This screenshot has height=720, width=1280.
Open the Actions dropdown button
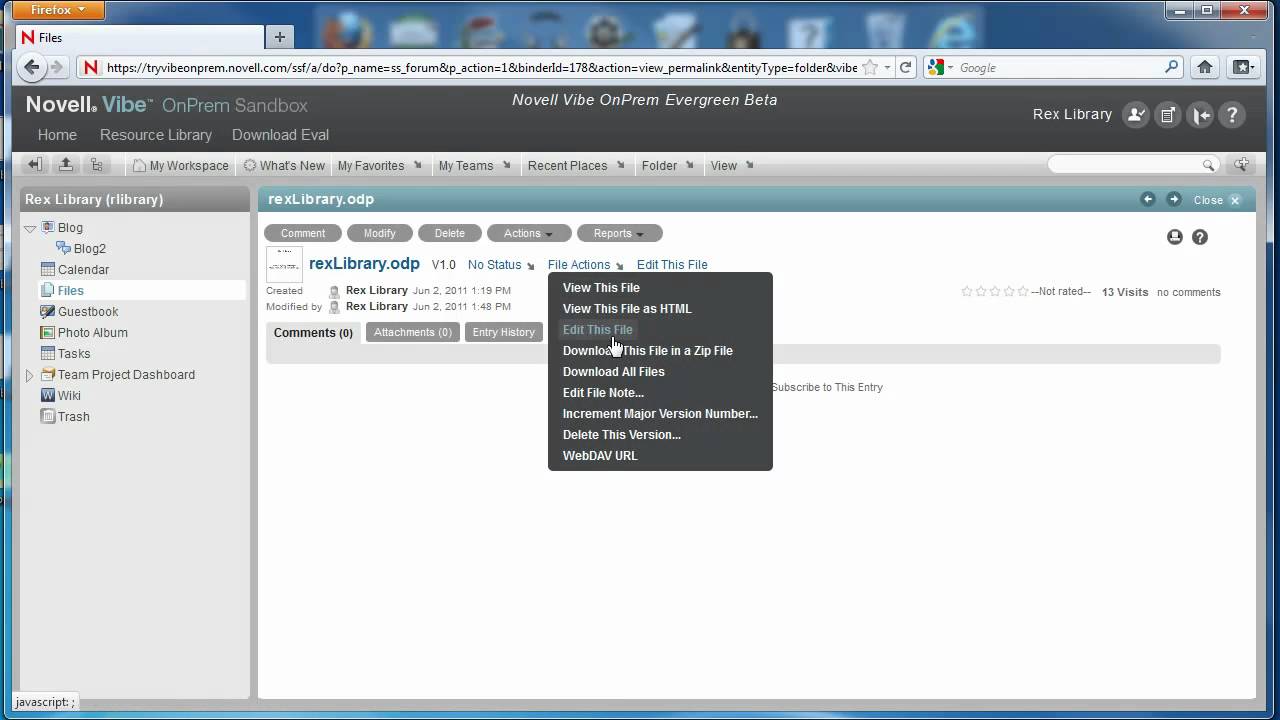click(529, 233)
